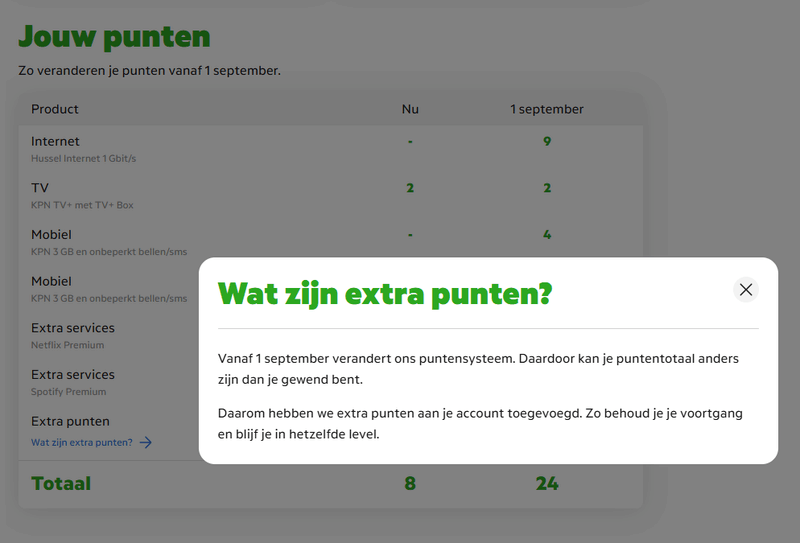This screenshot has height=543, width=800.
Task: Click 'KPN TV+ met TV+ Box' subtitle
Action: pos(82,205)
